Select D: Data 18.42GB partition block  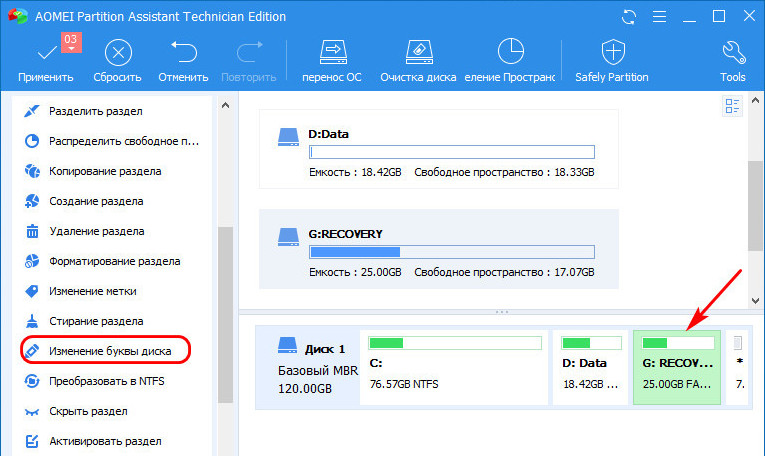pos(590,367)
